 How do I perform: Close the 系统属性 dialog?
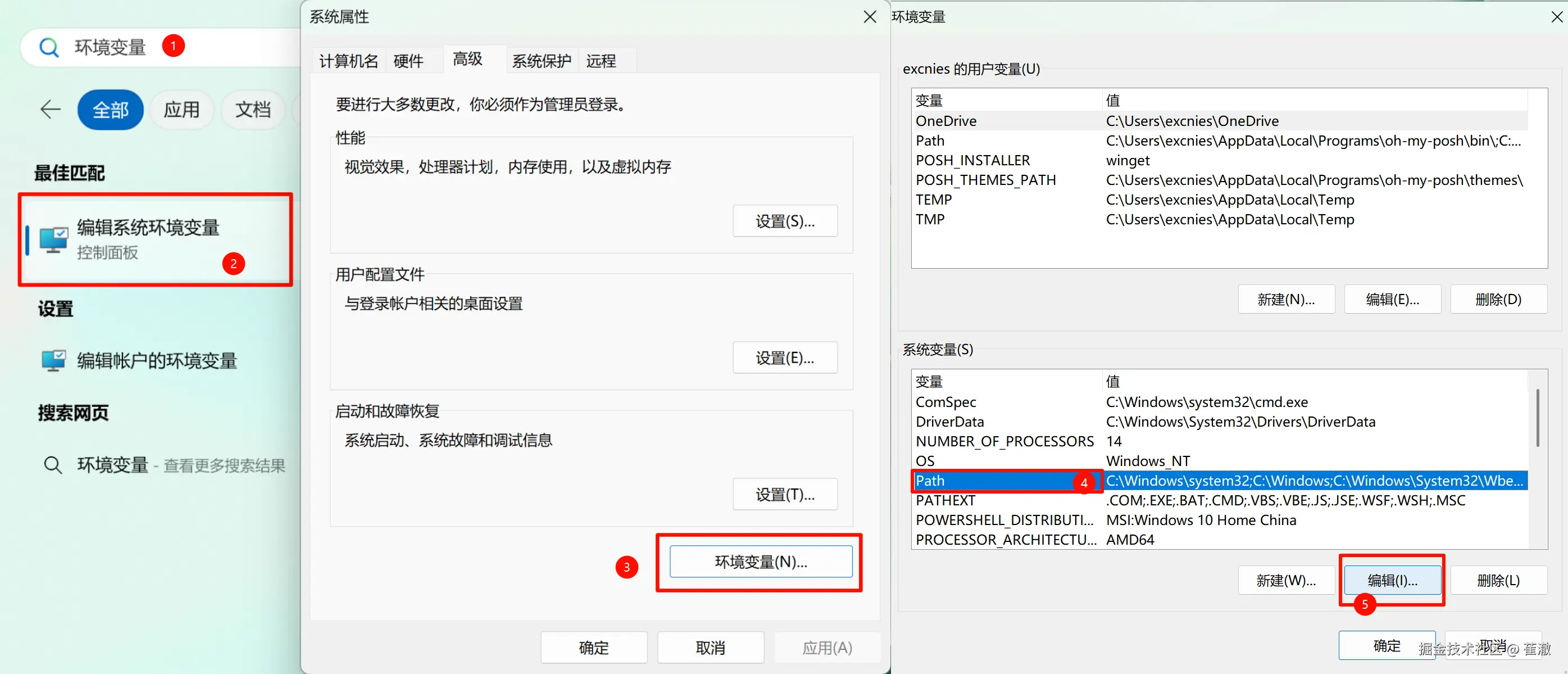point(870,17)
